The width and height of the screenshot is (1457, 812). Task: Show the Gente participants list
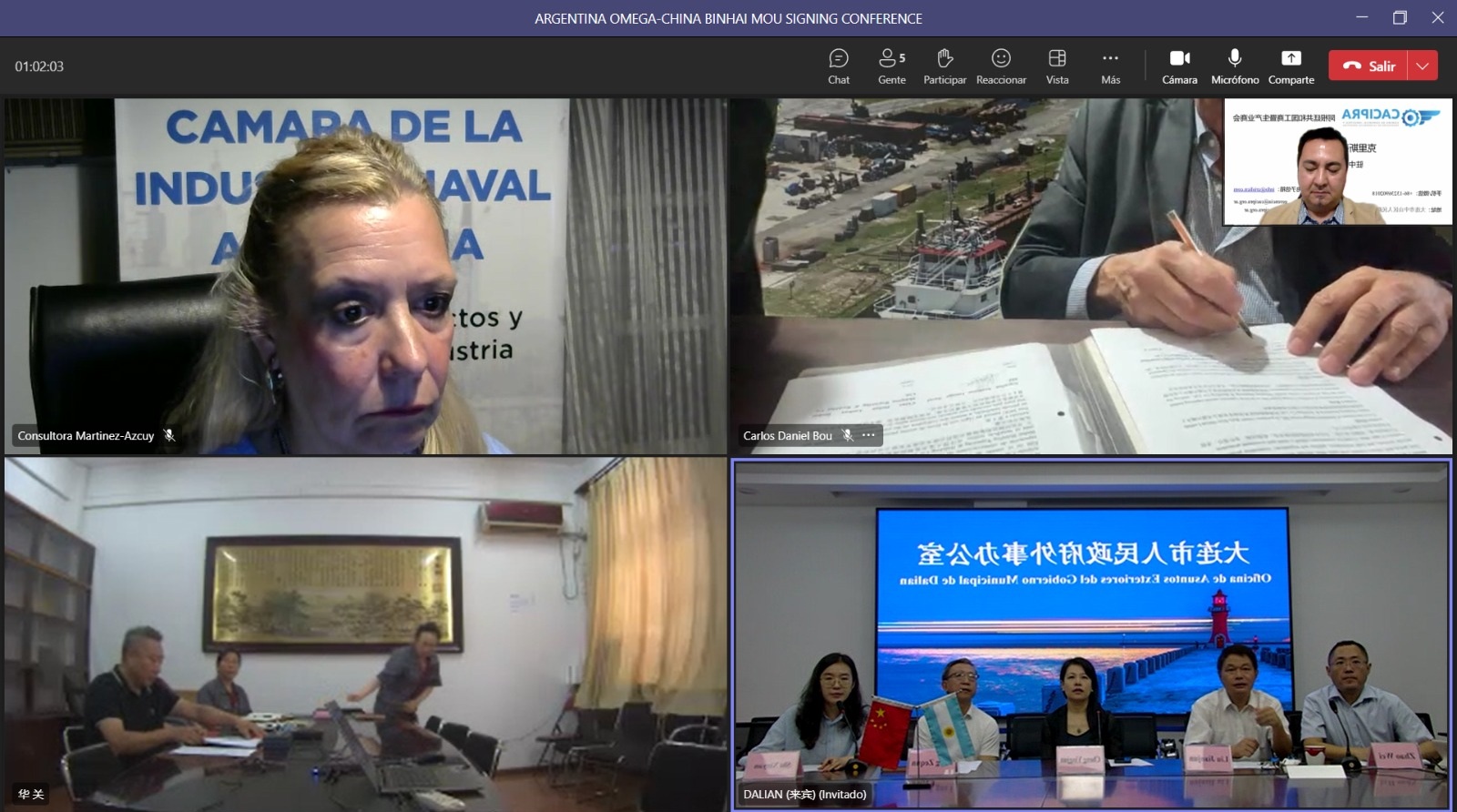pyautogui.click(x=892, y=66)
